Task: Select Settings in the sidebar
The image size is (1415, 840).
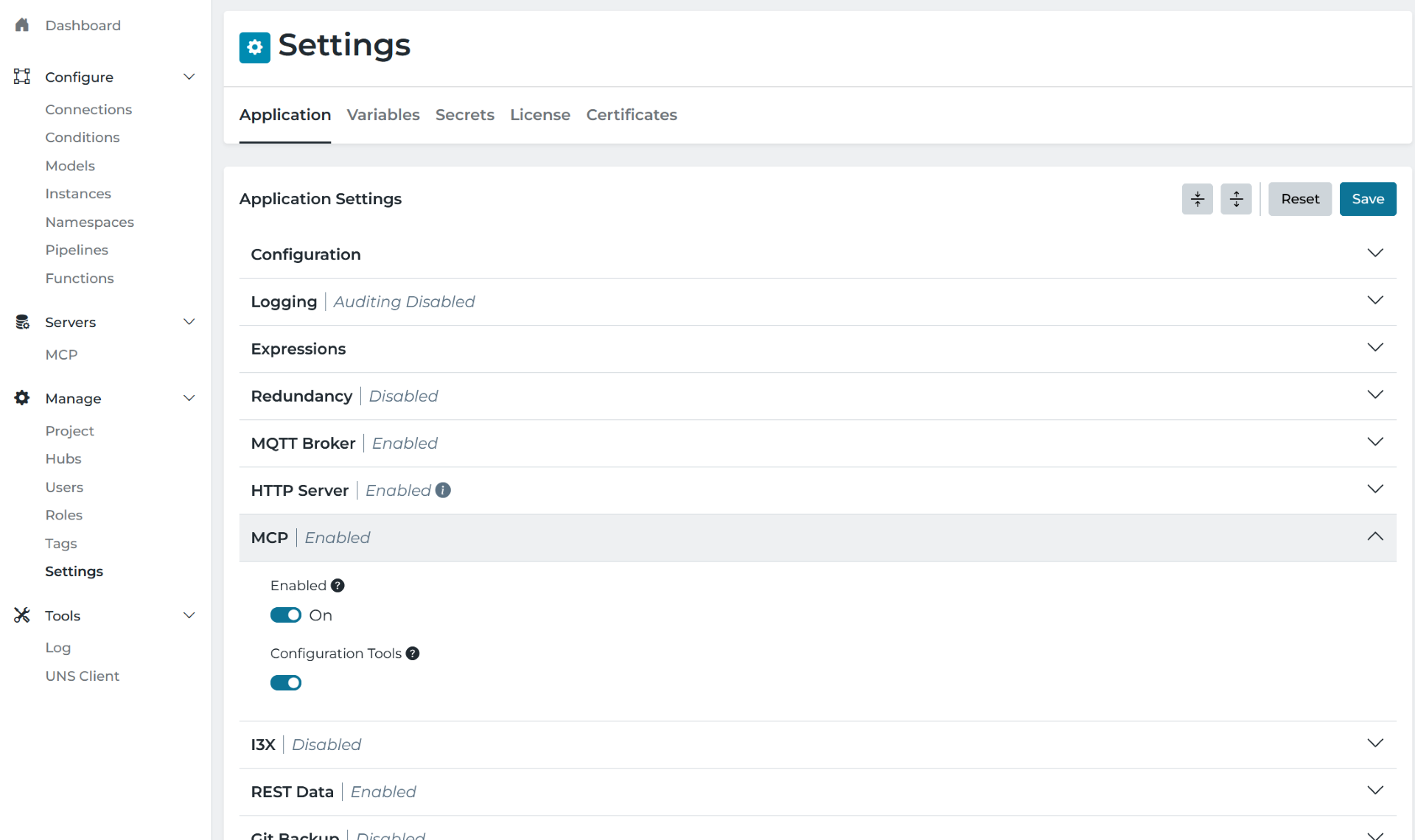Action: tap(74, 572)
